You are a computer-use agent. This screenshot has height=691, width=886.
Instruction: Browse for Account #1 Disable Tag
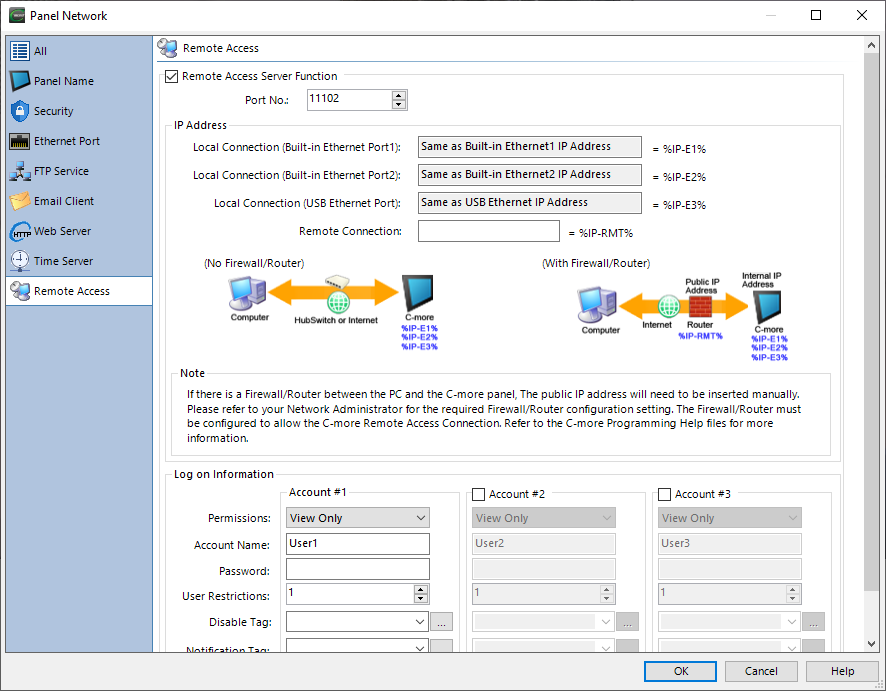441,622
